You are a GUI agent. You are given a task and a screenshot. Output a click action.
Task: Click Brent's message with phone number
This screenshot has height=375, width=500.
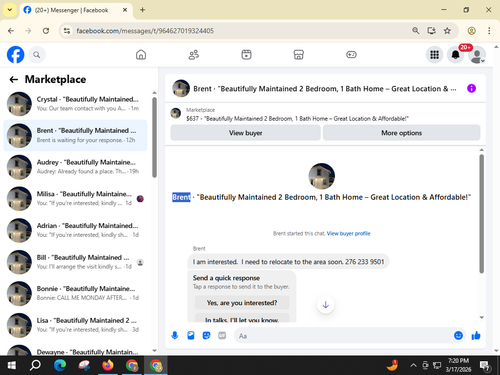coord(288,262)
